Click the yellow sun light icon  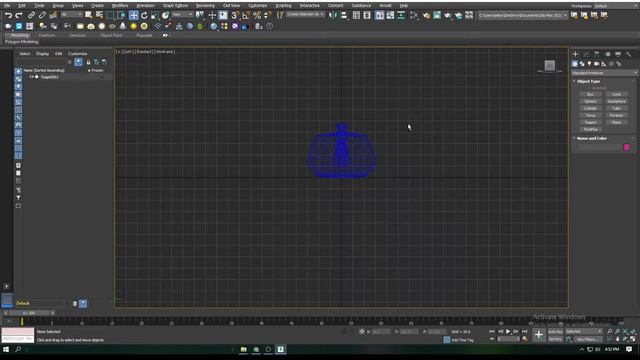[x=133, y=26]
